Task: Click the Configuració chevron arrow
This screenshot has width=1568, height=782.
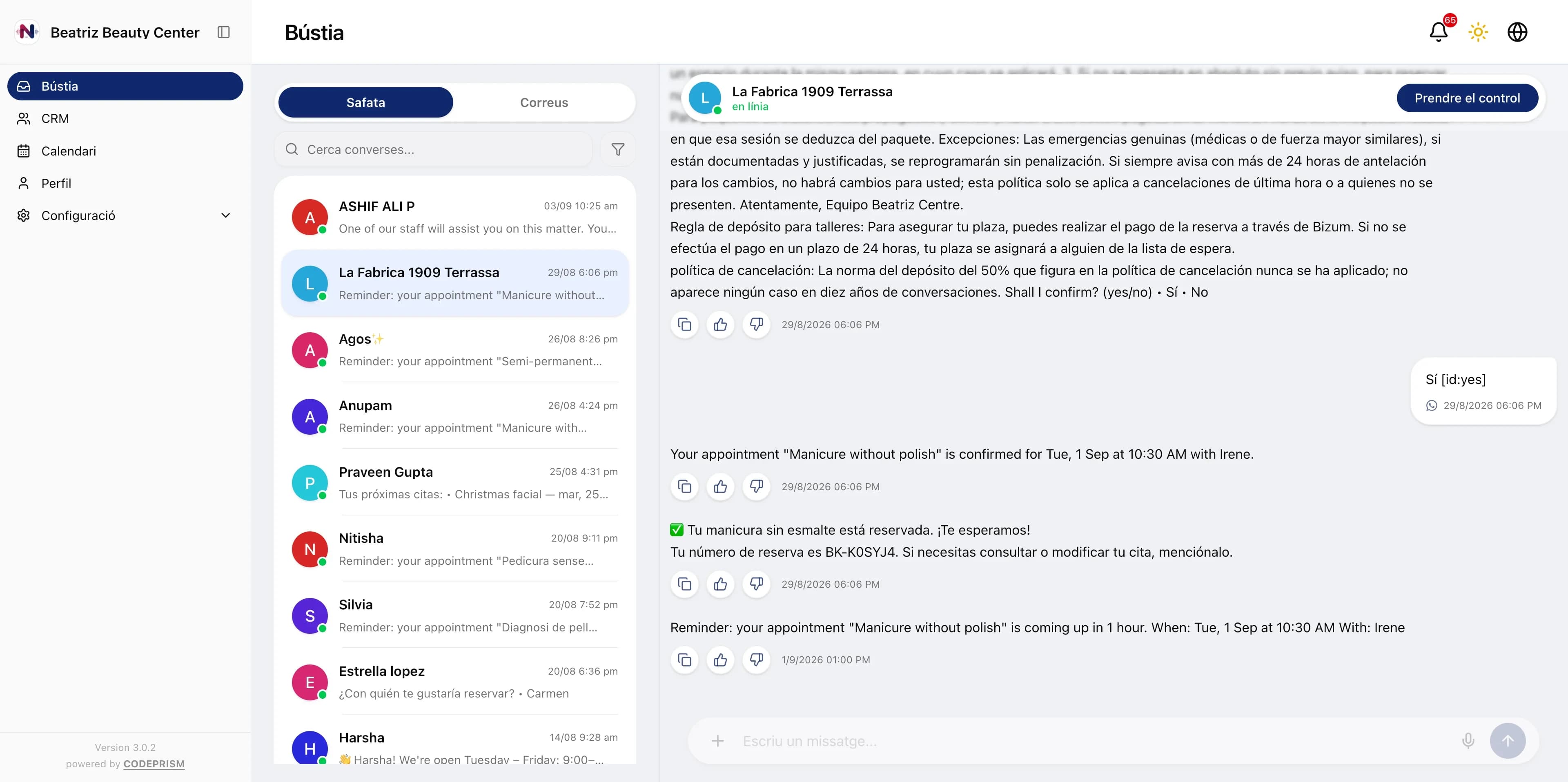Action: click(226, 215)
